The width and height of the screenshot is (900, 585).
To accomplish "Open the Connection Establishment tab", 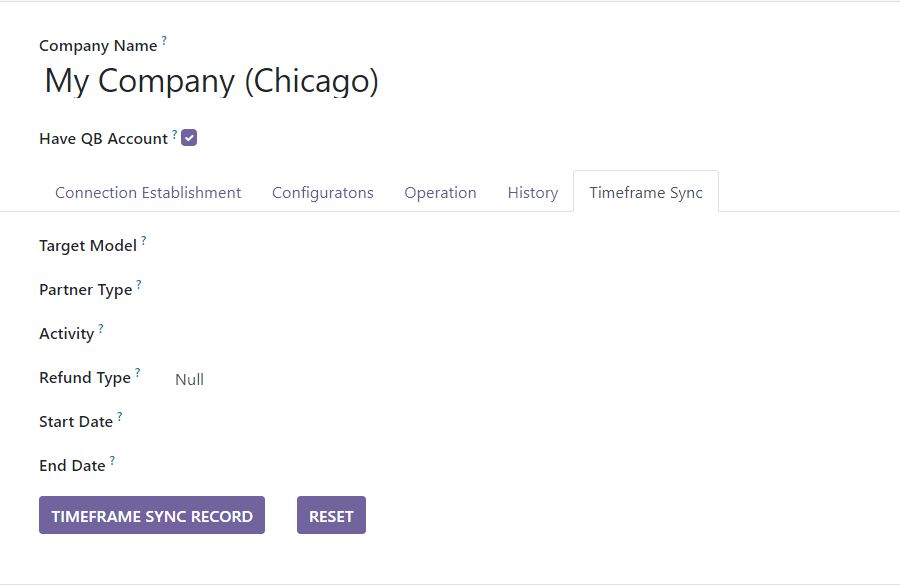I will tap(148, 192).
